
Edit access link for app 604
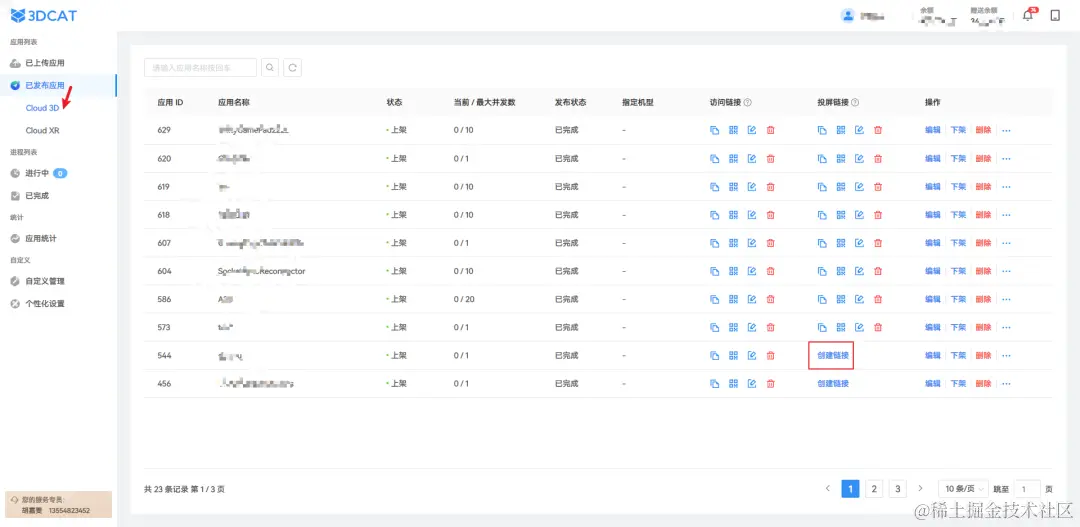(752, 271)
